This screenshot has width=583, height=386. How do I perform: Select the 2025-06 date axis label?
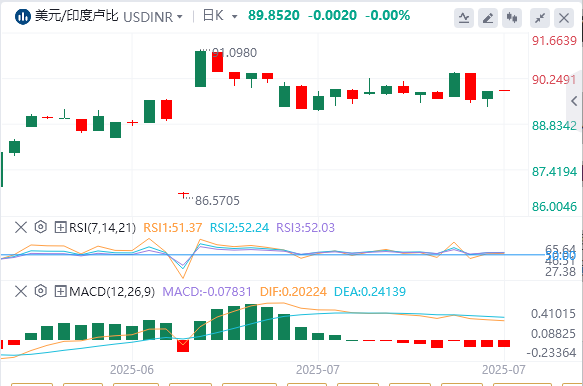(x=132, y=370)
